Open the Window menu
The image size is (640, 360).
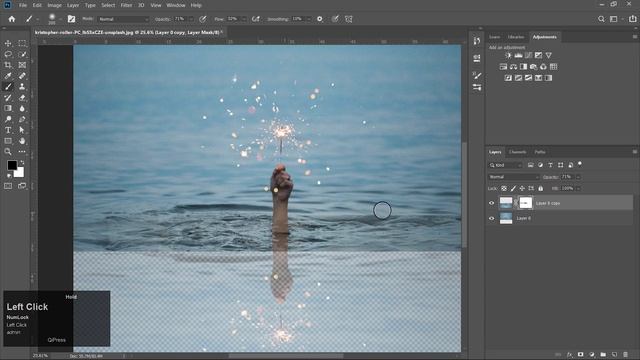[x=176, y=5]
